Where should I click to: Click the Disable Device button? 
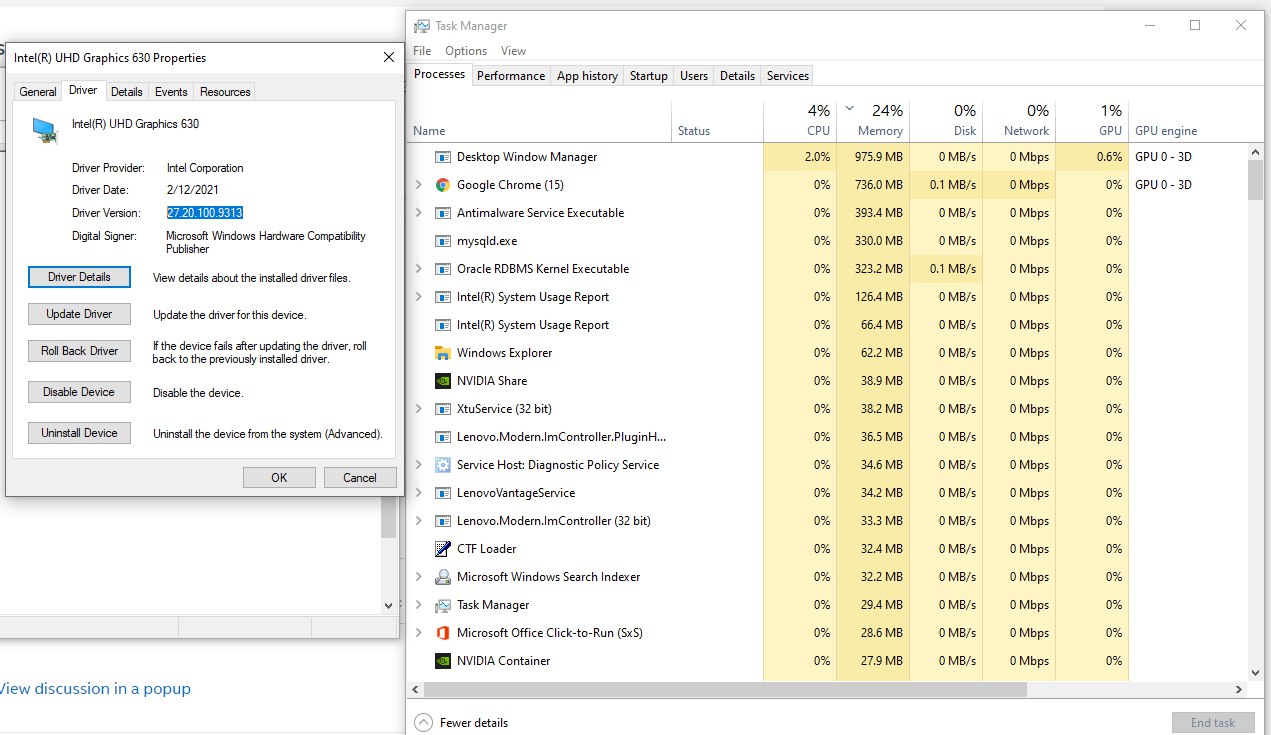(x=79, y=392)
